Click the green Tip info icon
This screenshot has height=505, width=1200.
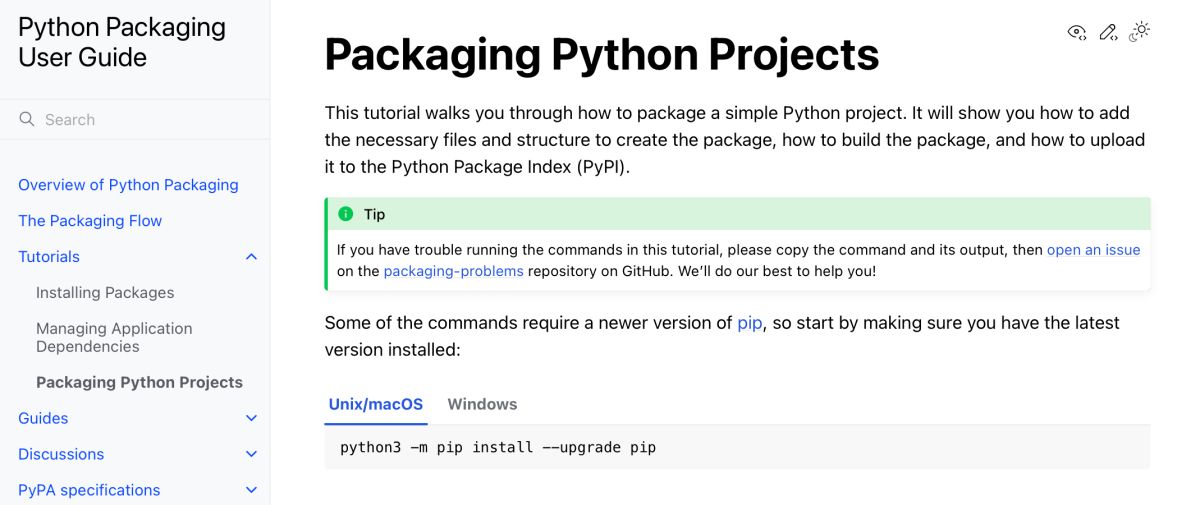point(346,214)
